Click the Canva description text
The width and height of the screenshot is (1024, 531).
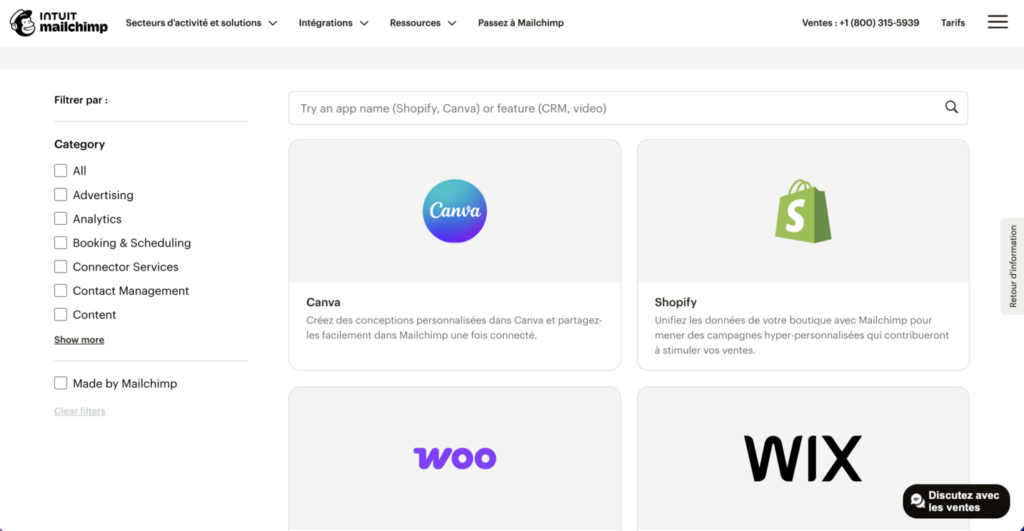[x=454, y=328]
